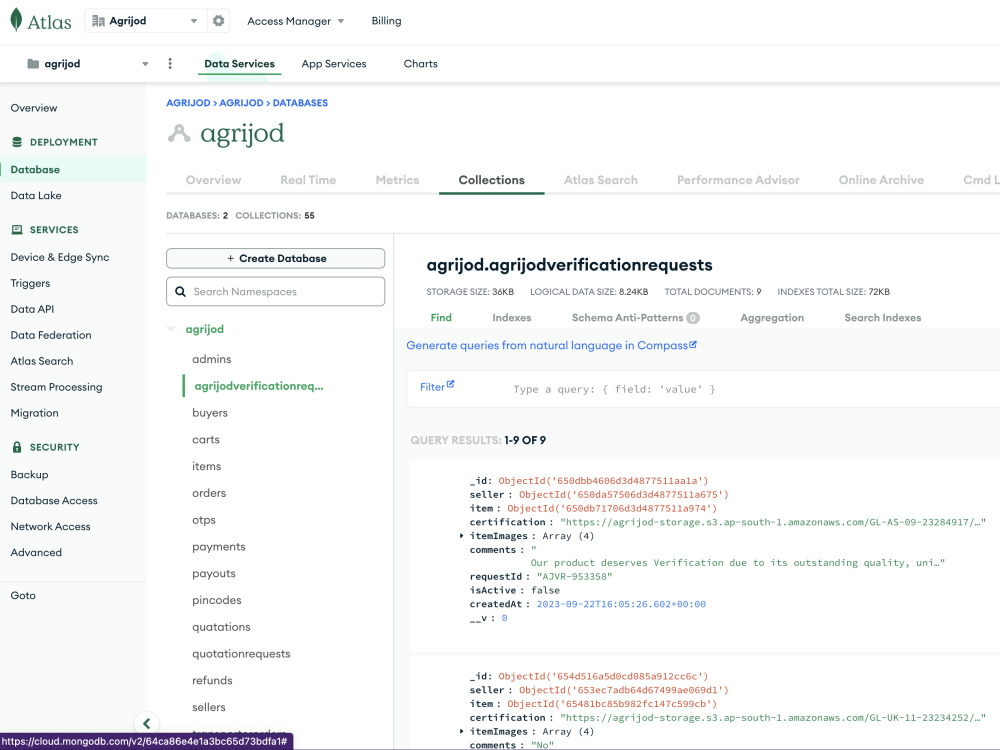Open the agrijod project dropdown arrow
The width and height of the screenshot is (1000, 750).
pos(144,63)
